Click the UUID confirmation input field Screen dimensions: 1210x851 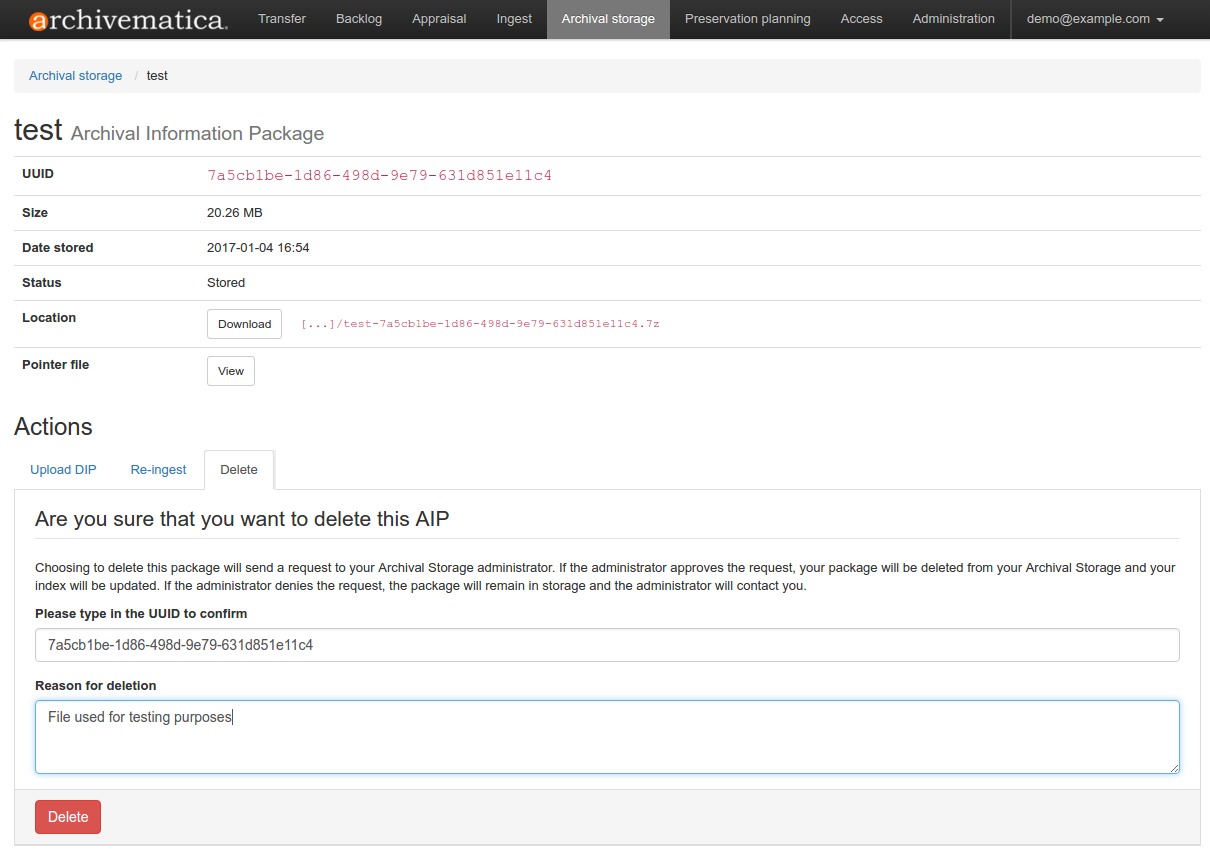[607, 645]
